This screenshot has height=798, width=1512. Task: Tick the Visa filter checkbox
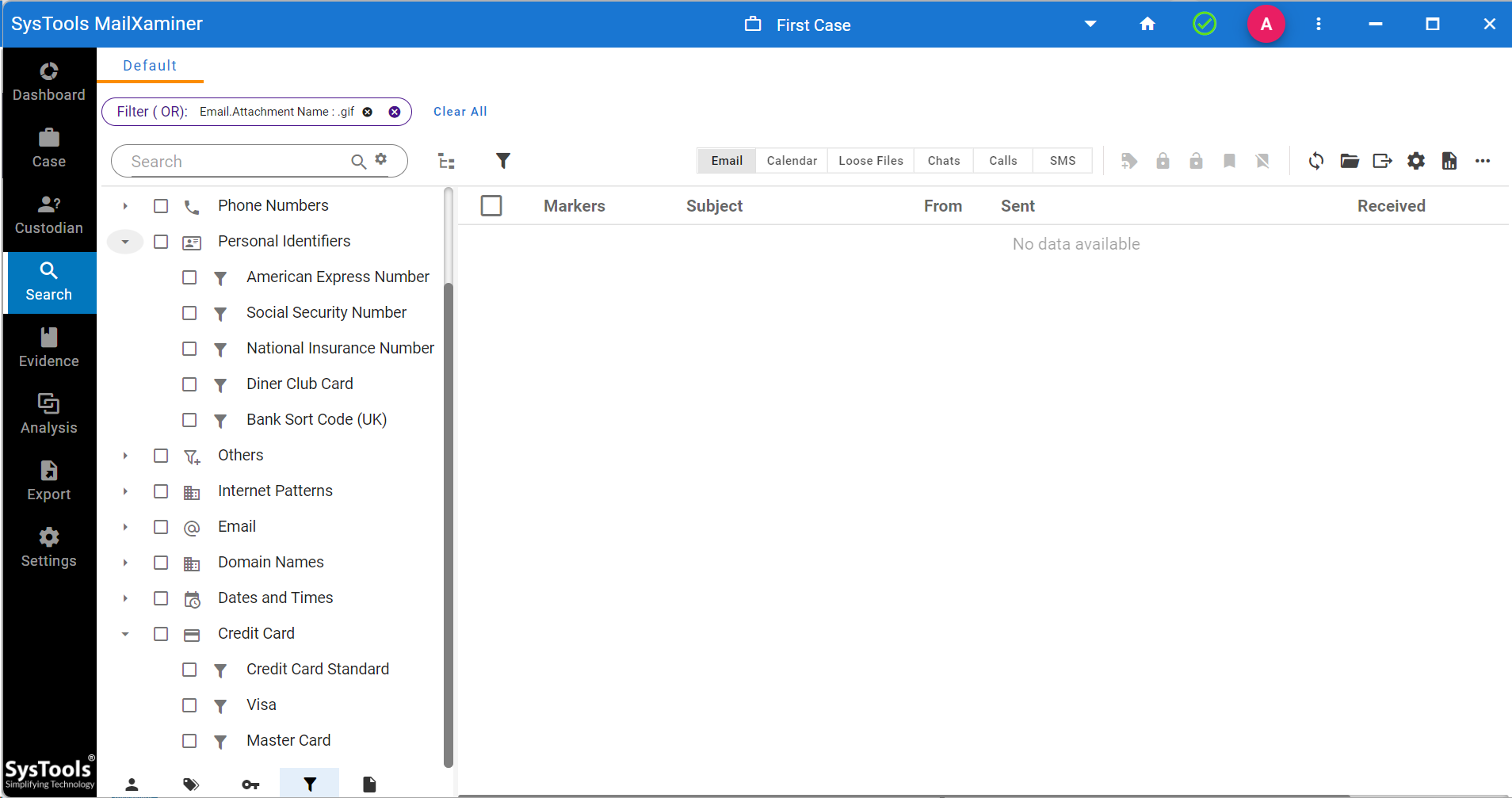point(189,705)
